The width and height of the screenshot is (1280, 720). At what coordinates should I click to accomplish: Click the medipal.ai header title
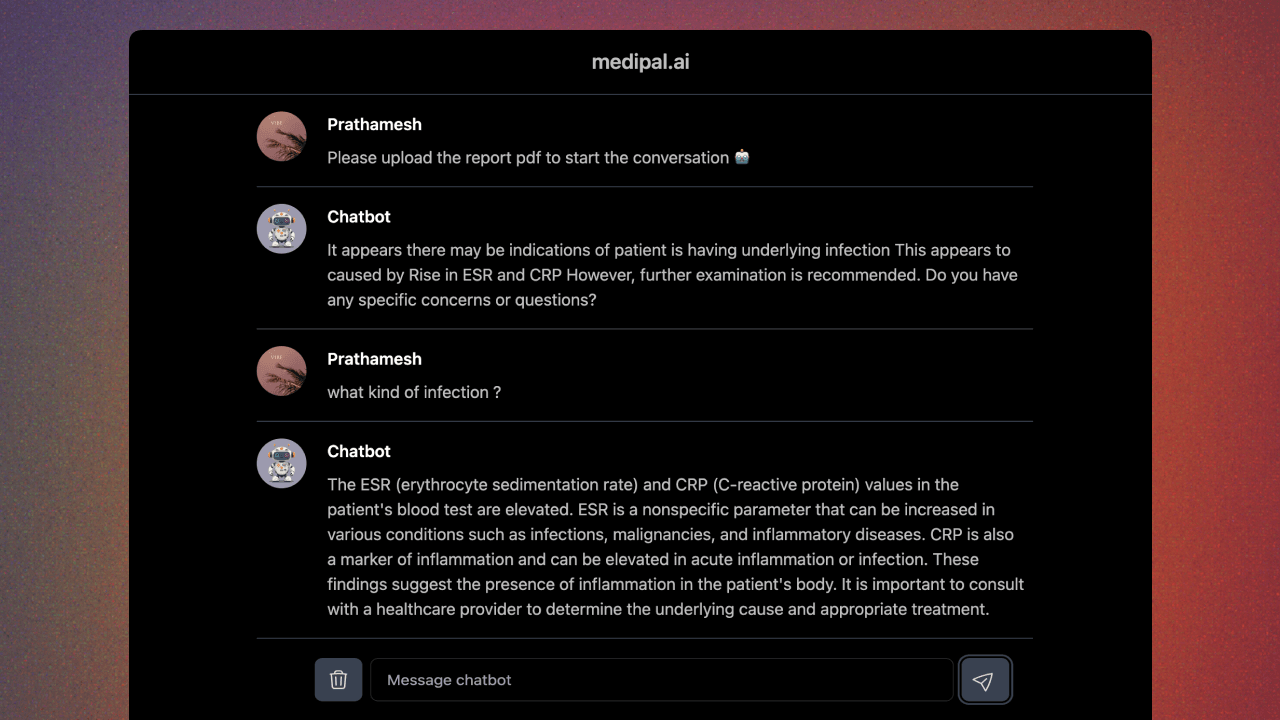click(x=640, y=62)
